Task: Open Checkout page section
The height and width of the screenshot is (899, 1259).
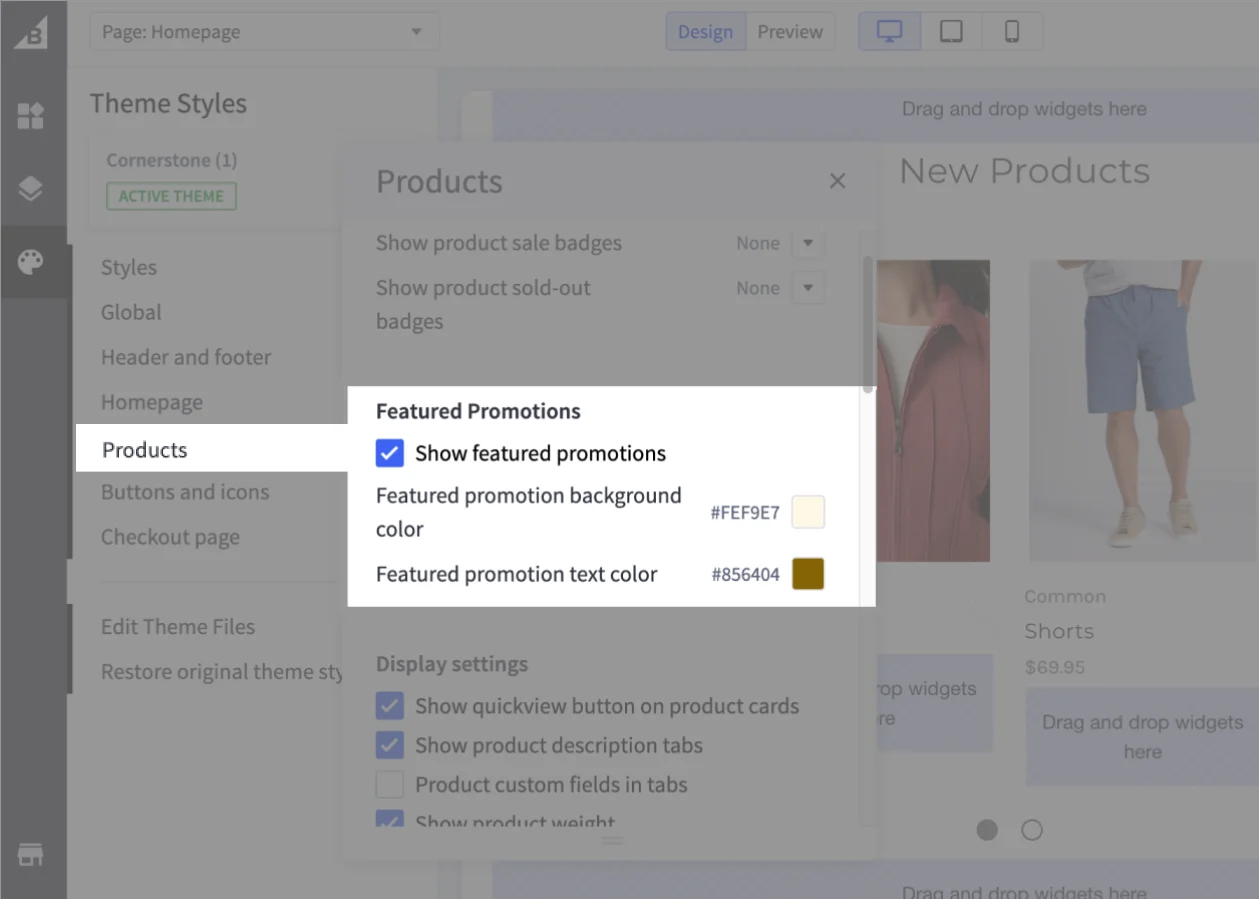Action: 170,537
